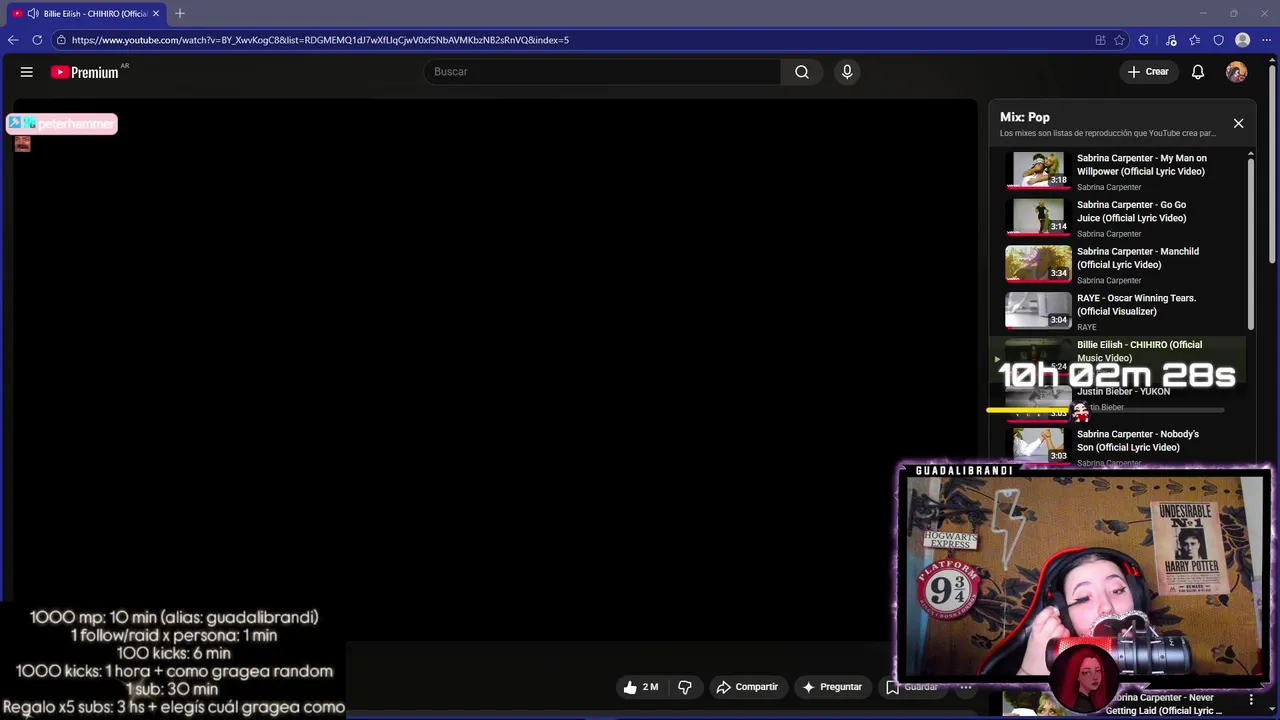
Task: Play Sabrina Carpenter Go Go Juice
Action: [1120, 218]
